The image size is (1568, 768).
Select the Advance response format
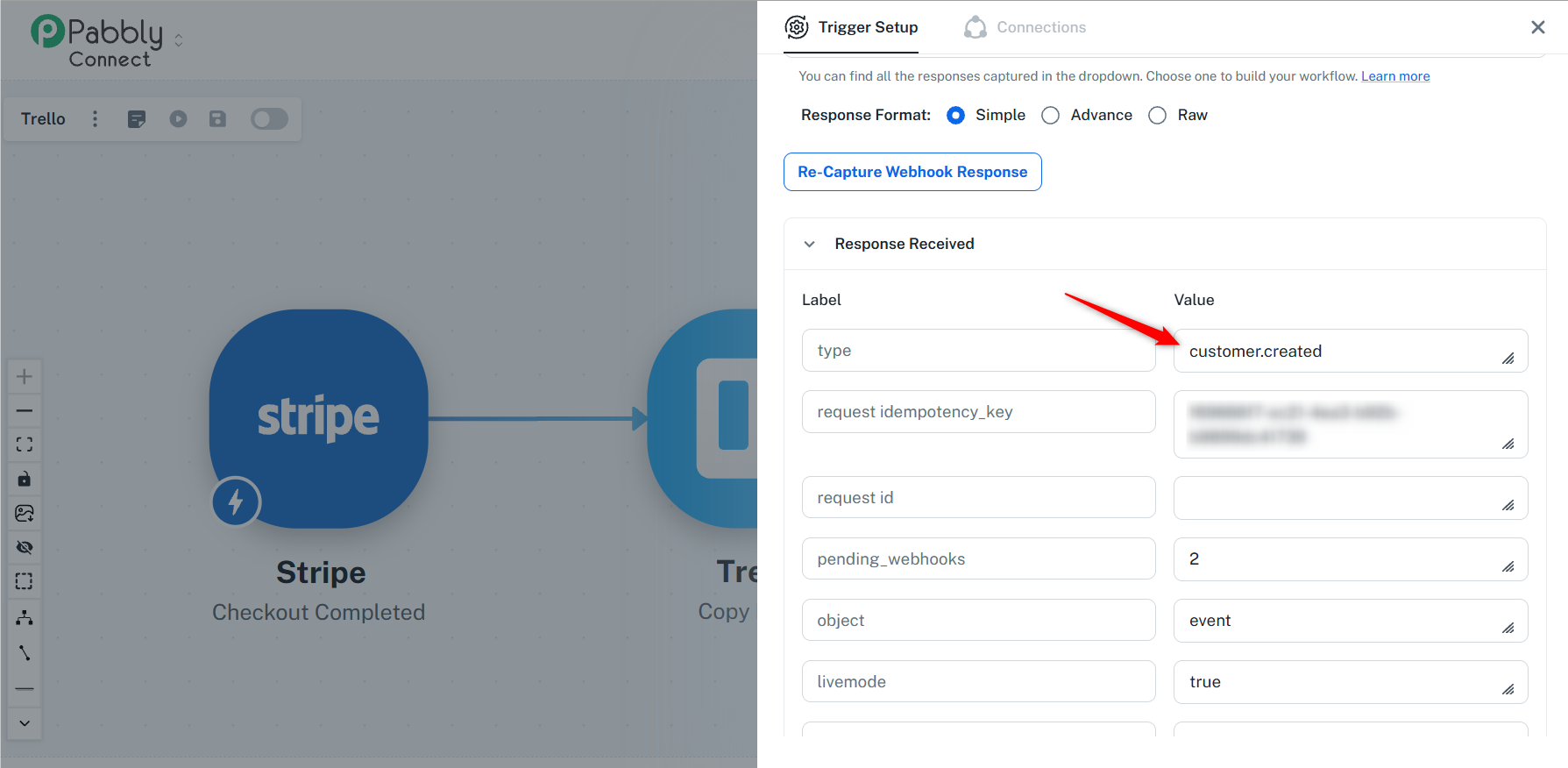1051,116
